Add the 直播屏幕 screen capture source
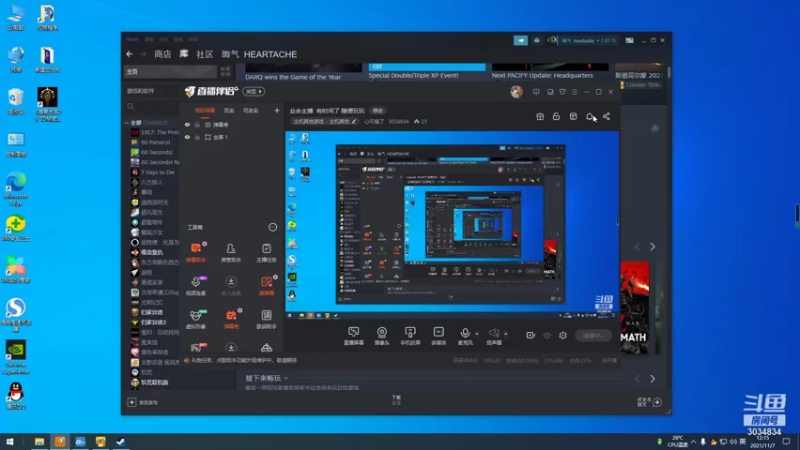Image resolution: width=800 pixels, height=450 pixels. coord(354,336)
